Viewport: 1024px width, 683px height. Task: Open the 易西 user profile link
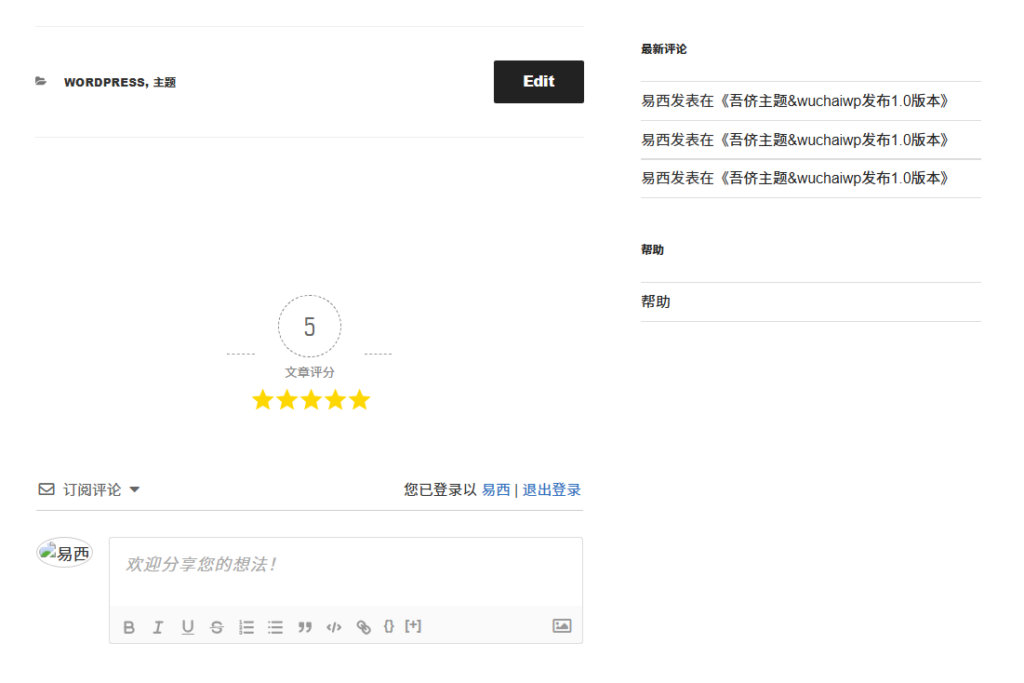[496, 490]
